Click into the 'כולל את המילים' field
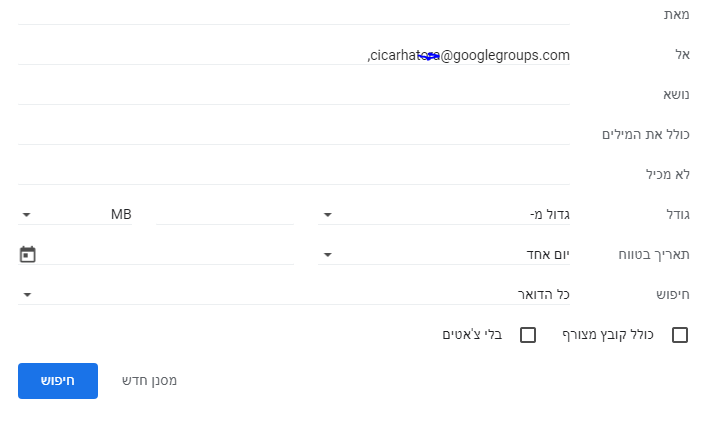This screenshot has width=706, height=421. point(294,134)
